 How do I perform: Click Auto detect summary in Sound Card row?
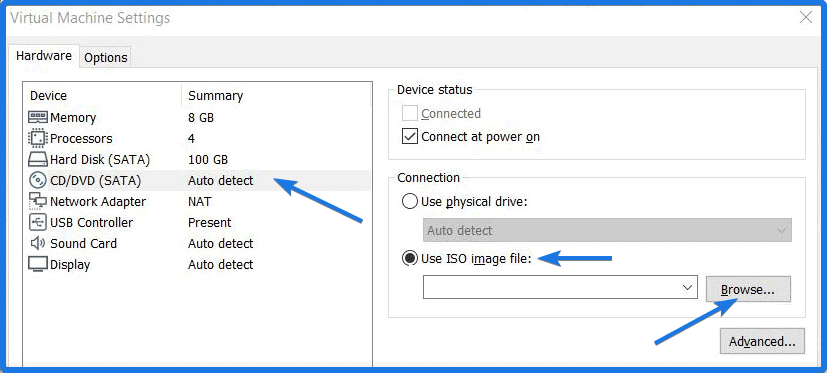[220, 244]
